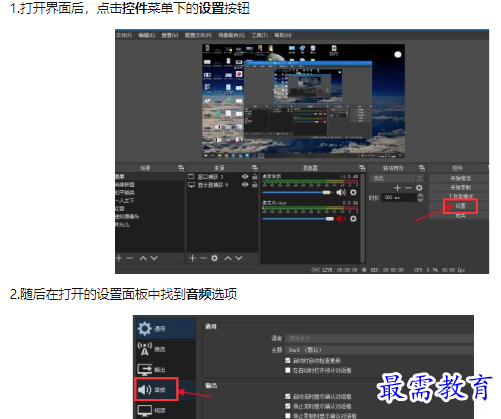Pop out the 混音器 dock panel icon
501x419 pixels.
(362, 168)
